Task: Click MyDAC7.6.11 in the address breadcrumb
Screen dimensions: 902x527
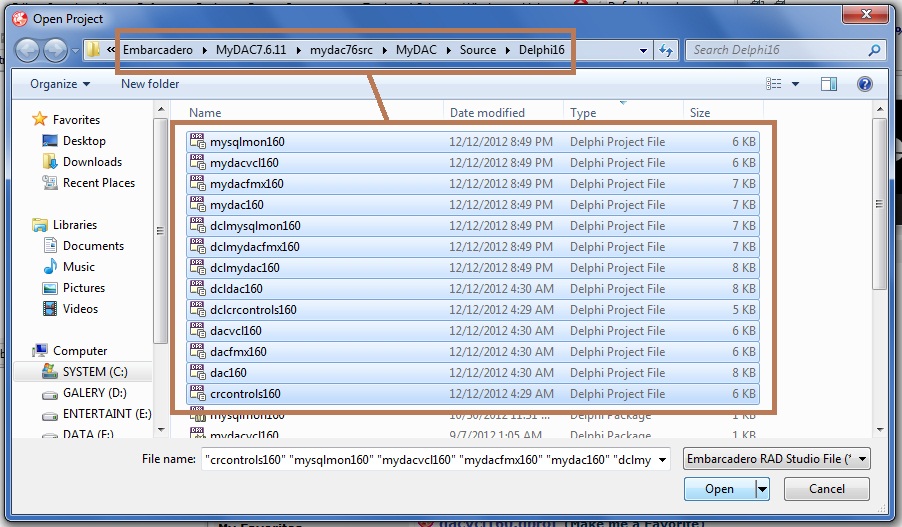Action: [x=251, y=50]
